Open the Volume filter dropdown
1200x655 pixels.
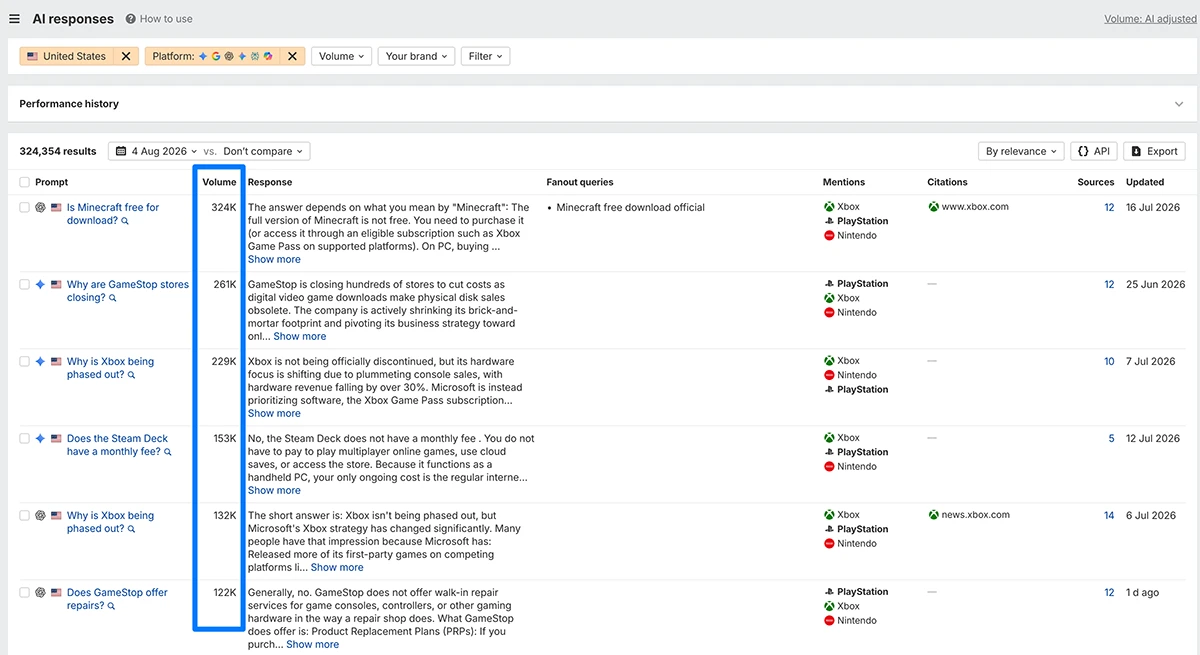[341, 57]
